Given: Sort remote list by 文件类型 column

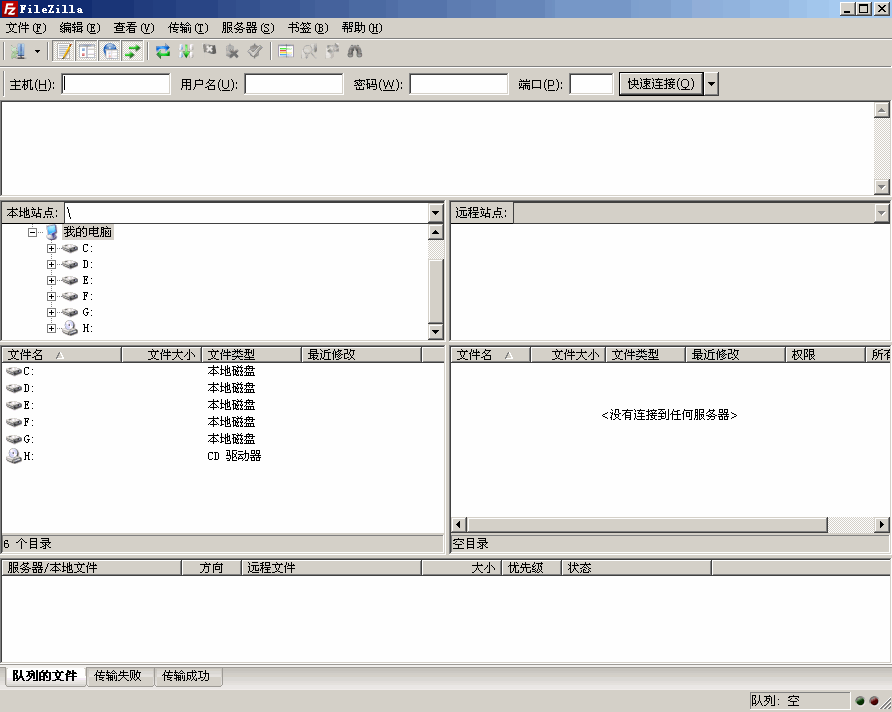Looking at the screenshot, I should coord(645,355).
